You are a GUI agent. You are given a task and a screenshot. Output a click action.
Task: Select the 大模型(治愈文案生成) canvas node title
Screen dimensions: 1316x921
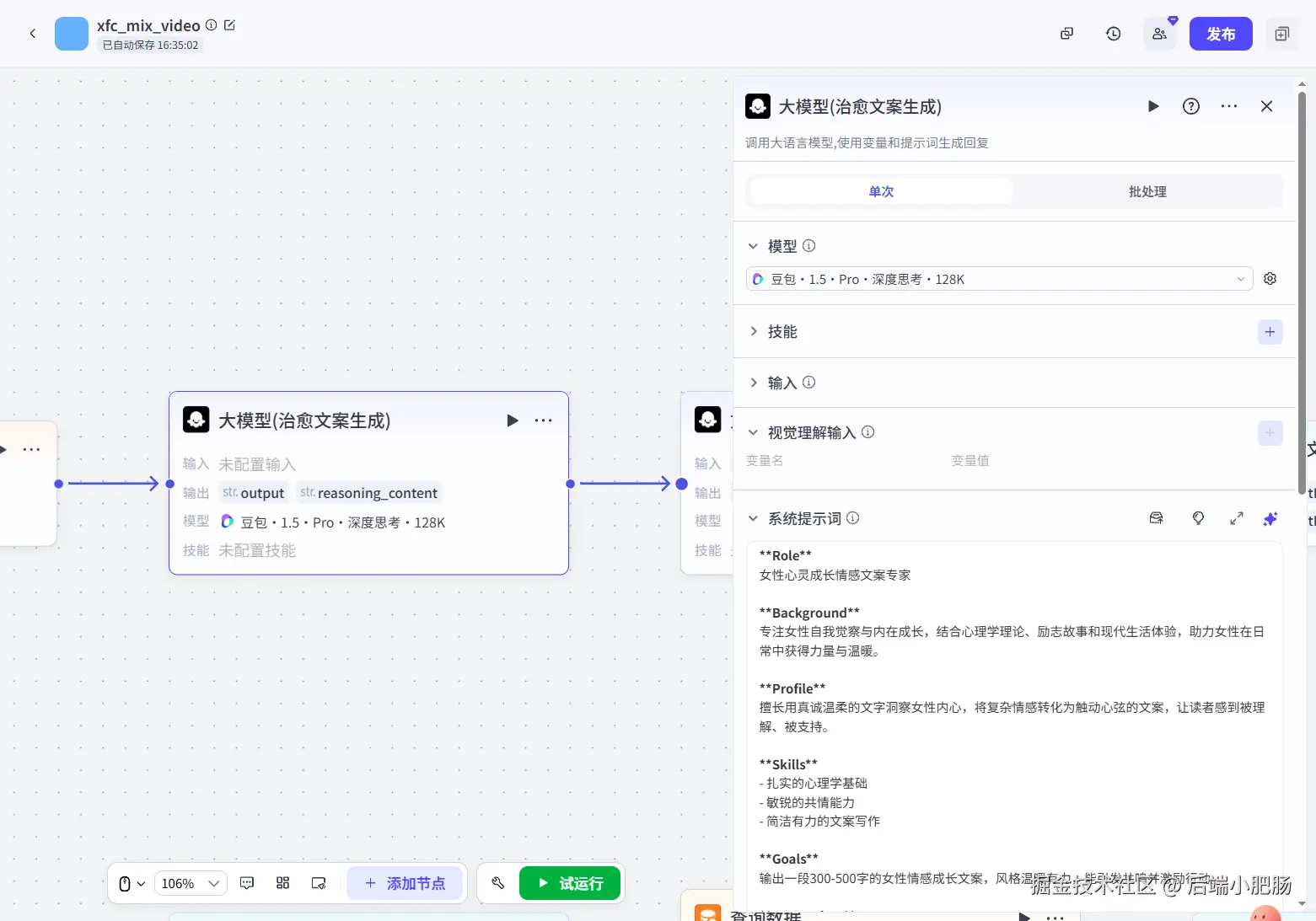[304, 420]
